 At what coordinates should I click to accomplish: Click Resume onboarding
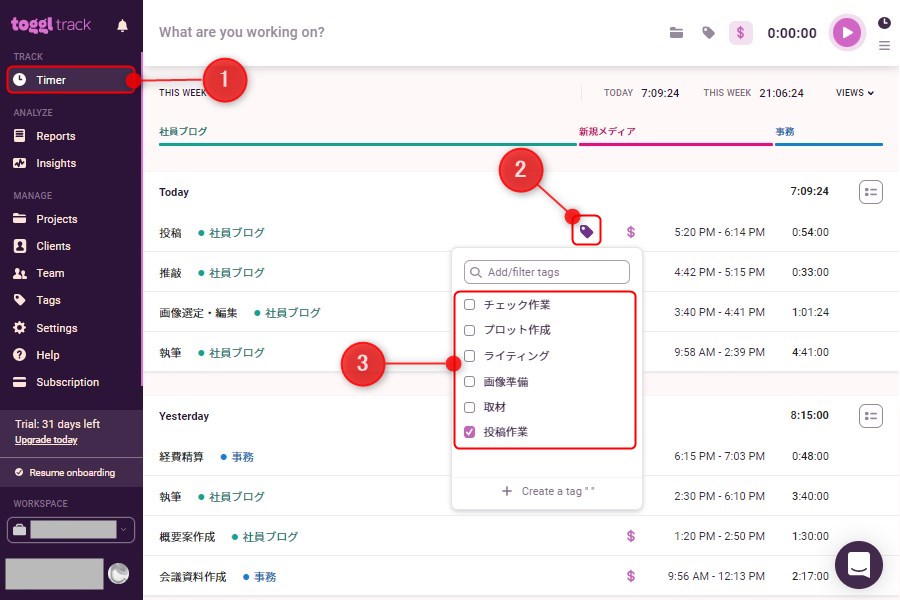(72, 473)
